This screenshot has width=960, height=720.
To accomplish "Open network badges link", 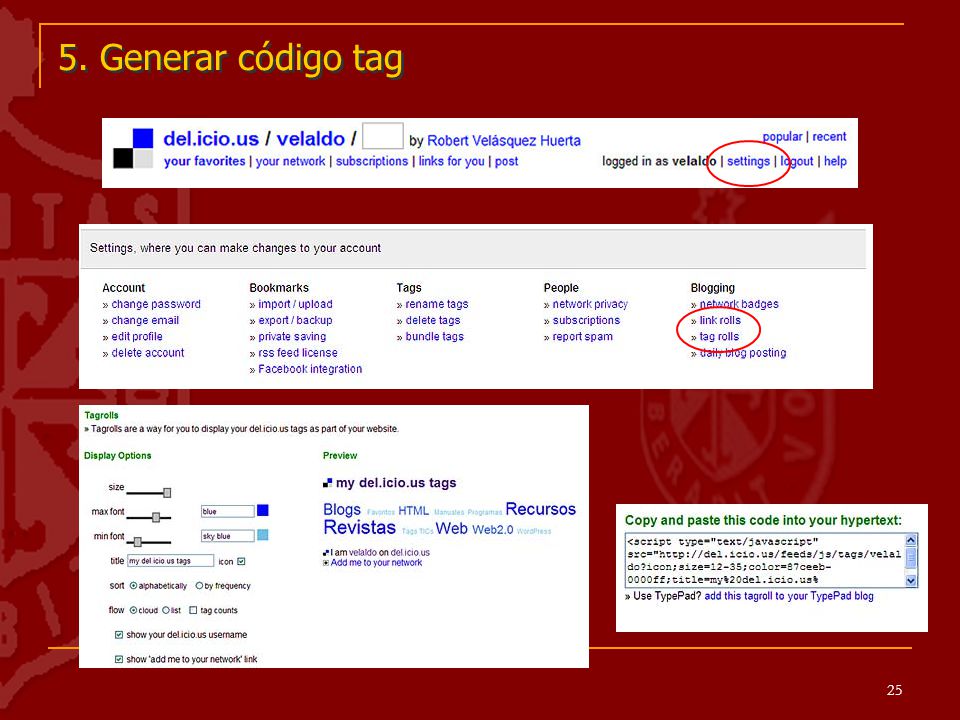I will pyautogui.click(x=739, y=304).
